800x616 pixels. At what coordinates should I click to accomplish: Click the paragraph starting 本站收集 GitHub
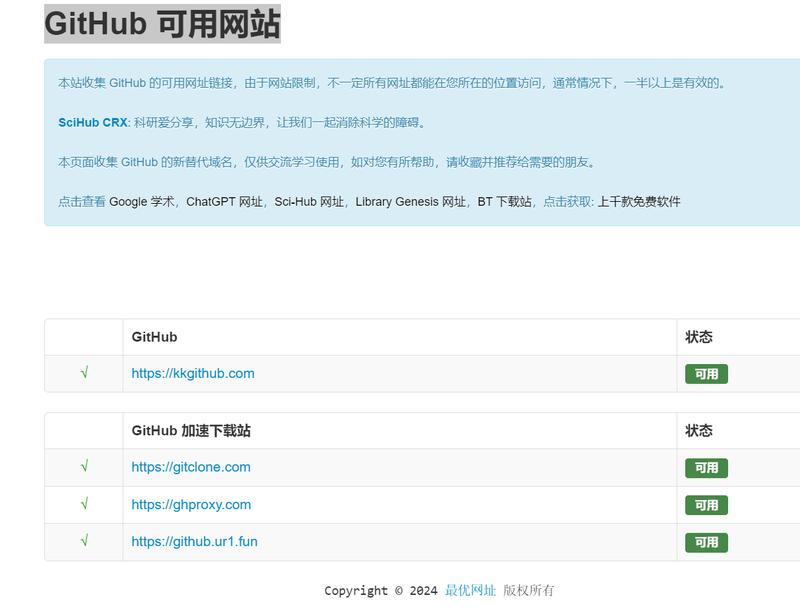point(391,83)
